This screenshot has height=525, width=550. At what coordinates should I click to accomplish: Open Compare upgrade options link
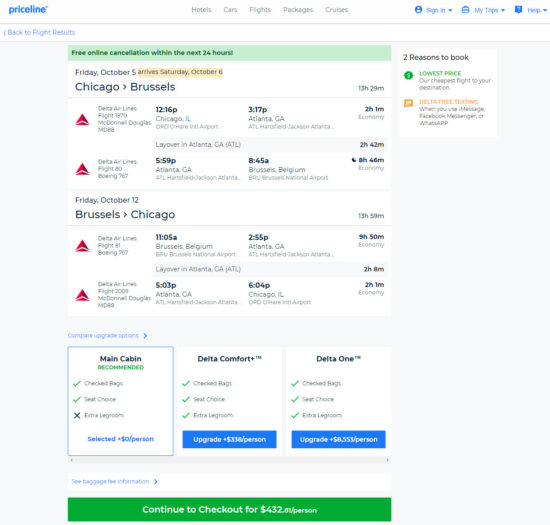click(103, 336)
